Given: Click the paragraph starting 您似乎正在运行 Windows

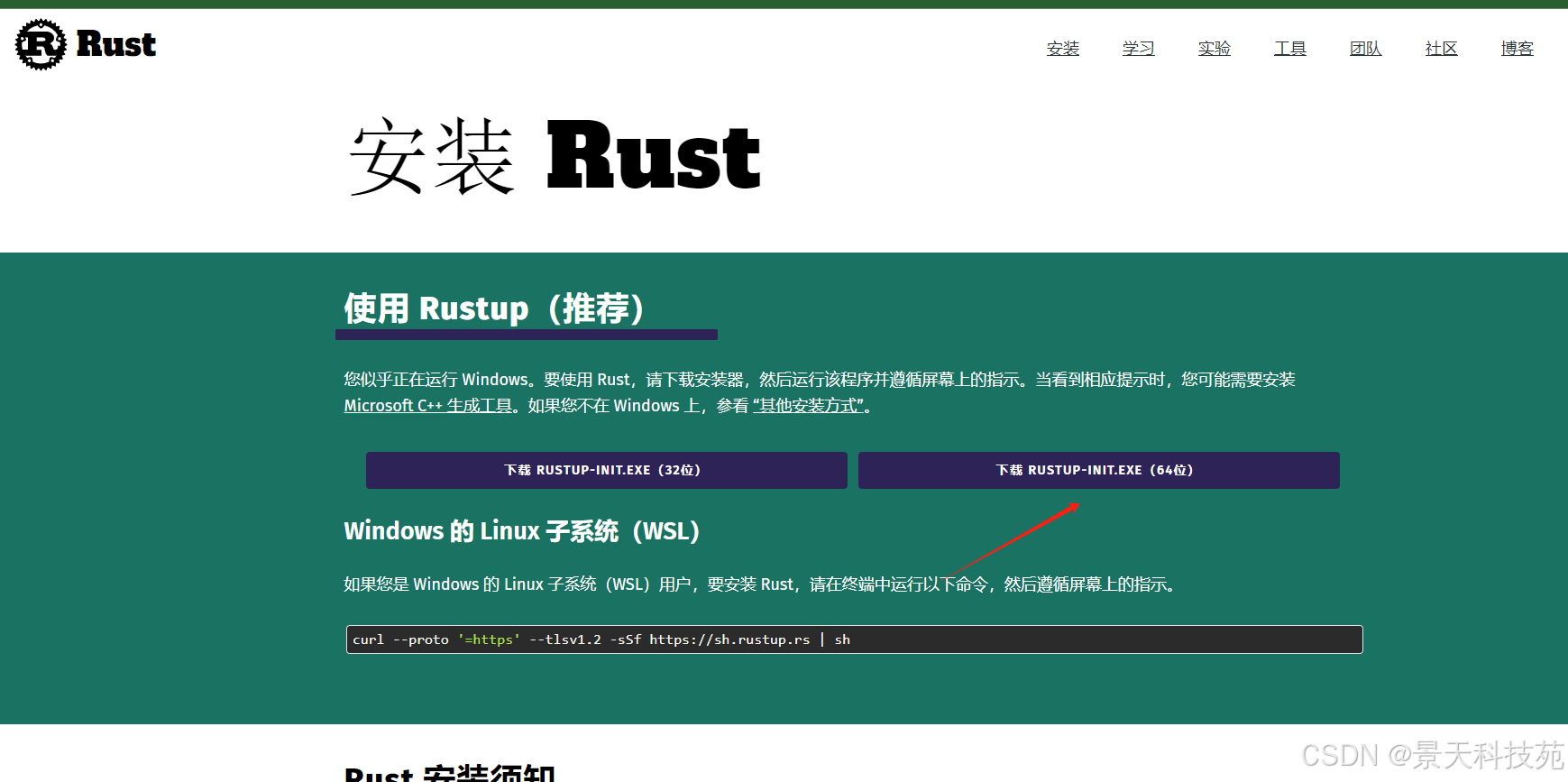Looking at the screenshot, I should (820, 392).
